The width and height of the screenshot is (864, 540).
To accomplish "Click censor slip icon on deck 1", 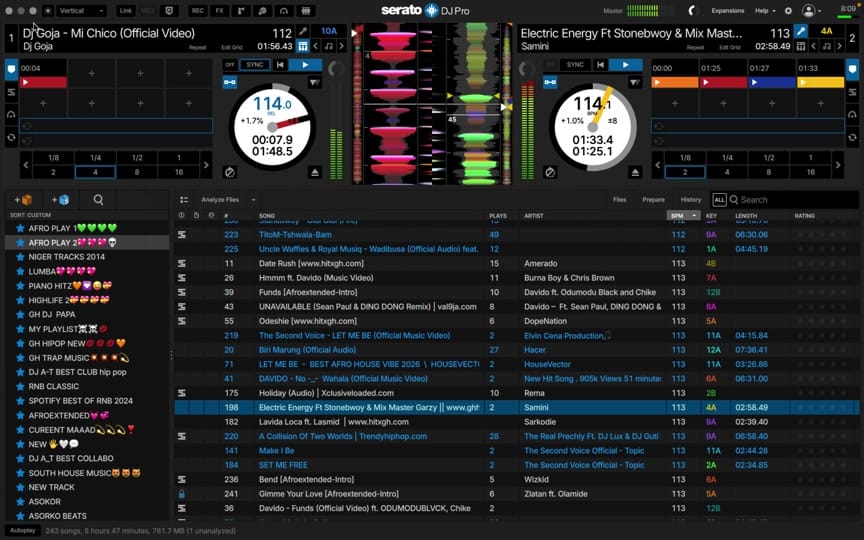I will click(230, 172).
